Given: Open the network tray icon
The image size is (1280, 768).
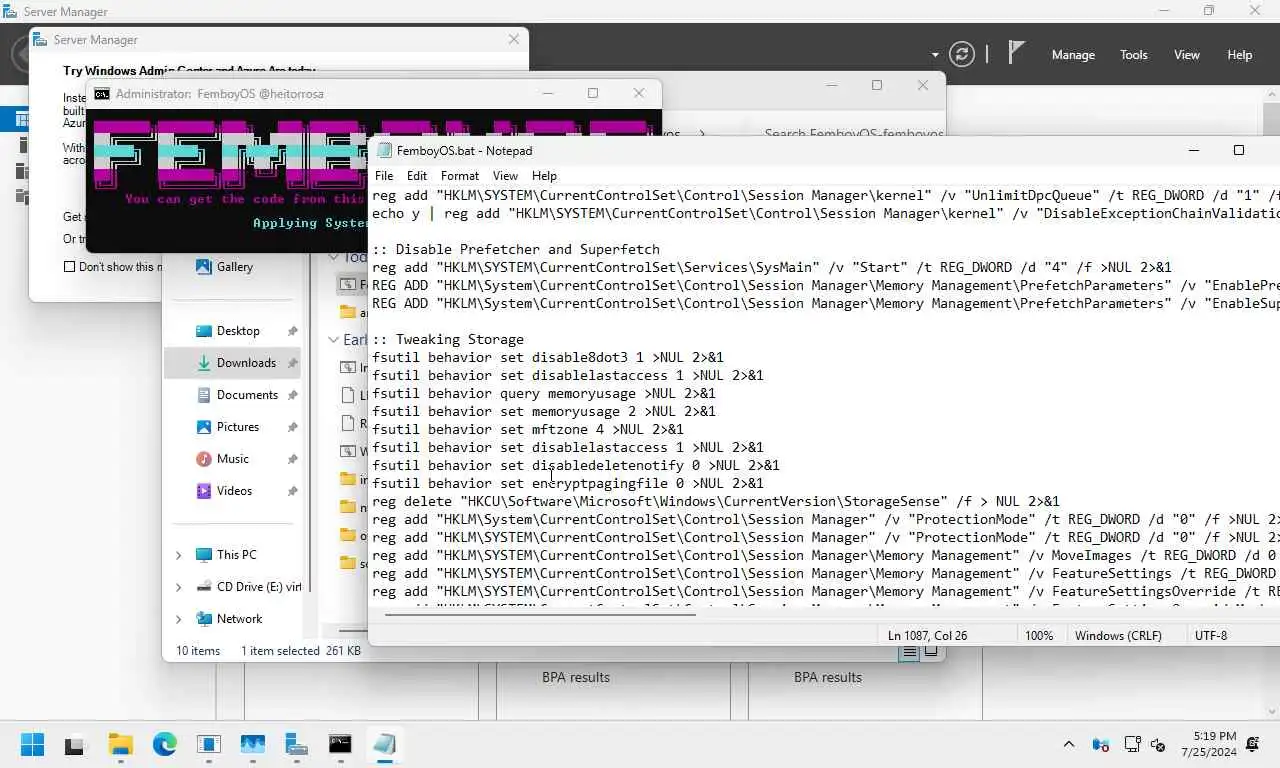Looking at the screenshot, I should coord(1132,745).
